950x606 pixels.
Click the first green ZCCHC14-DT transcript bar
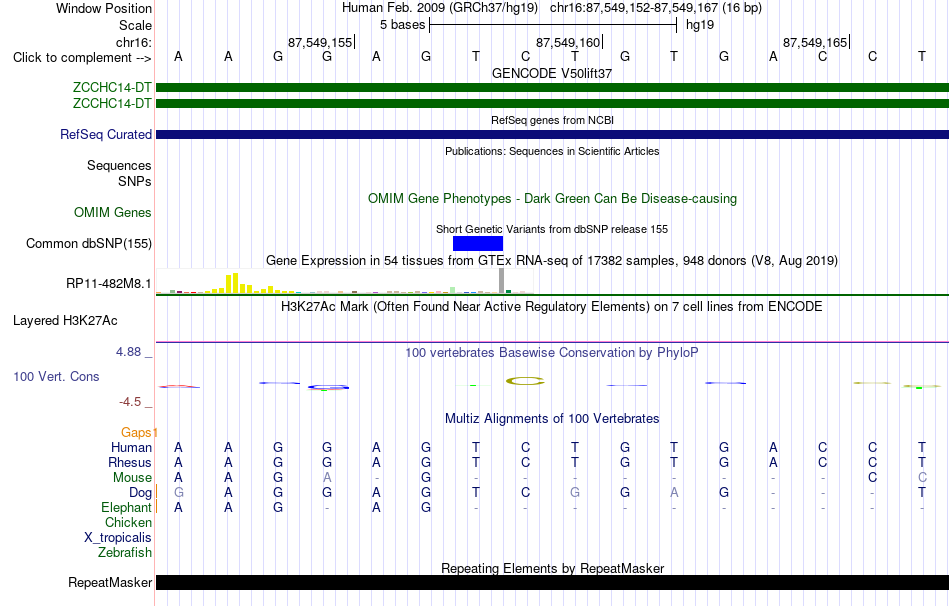pyautogui.click(x=553, y=88)
